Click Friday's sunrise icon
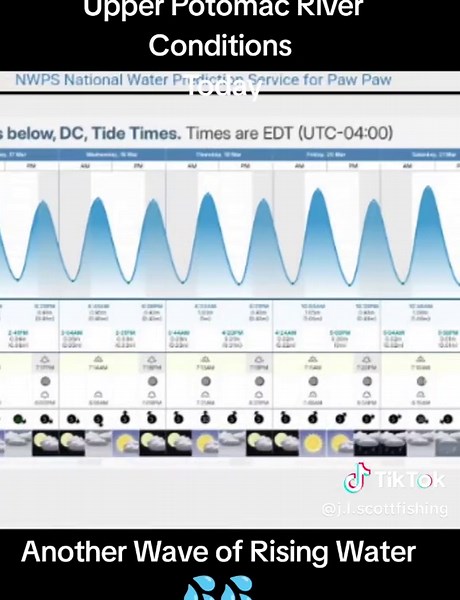 [313, 360]
